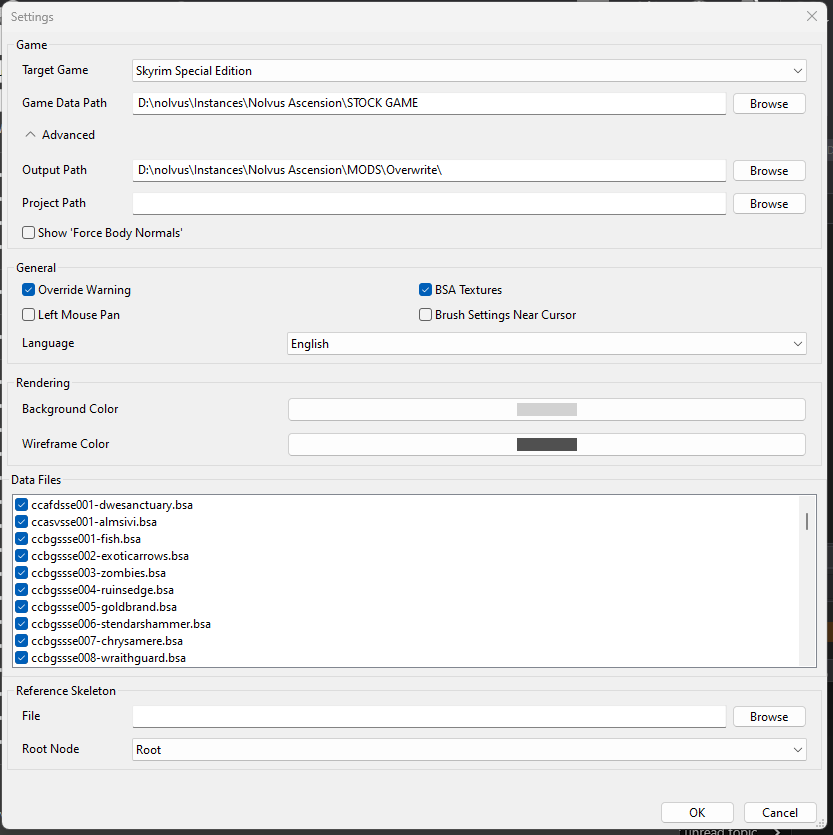Enable Left Mouse Pan
Viewport: 833px width, 835px height.
tap(28, 314)
